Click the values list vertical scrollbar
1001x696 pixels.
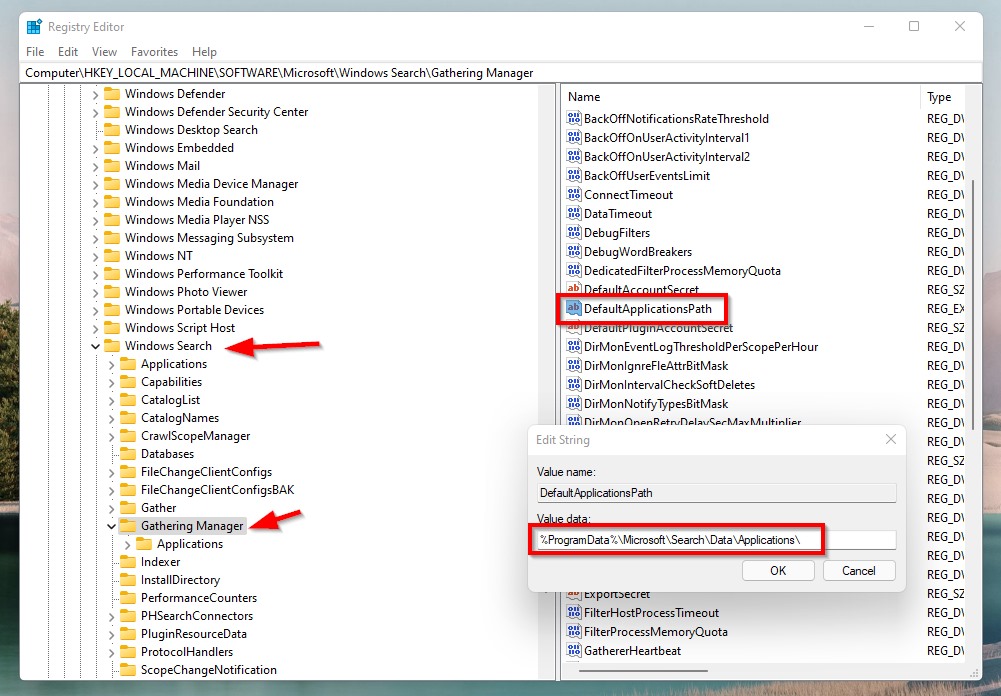pyautogui.click(x=972, y=305)
